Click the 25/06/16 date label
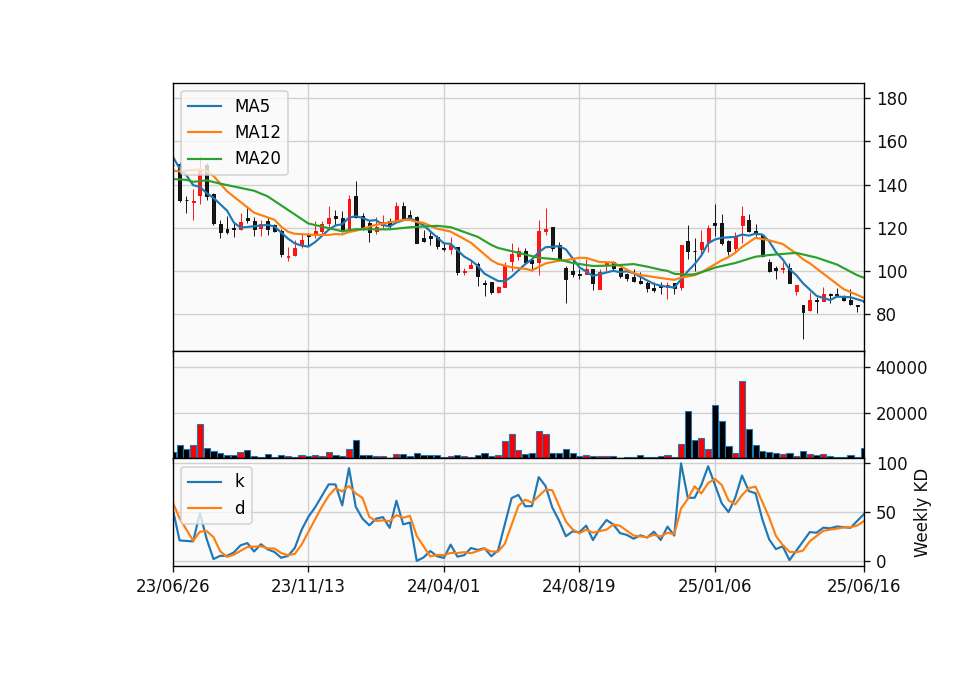The image size is (960, 690). pos(864,586)
